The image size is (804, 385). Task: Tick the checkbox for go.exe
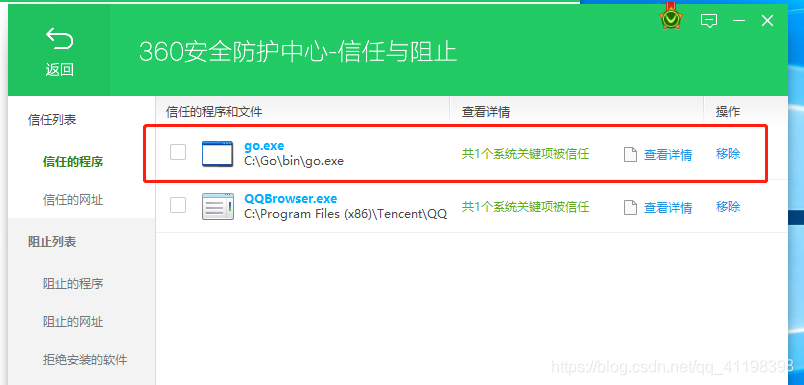pyautogui.click(x=178, y=152)
